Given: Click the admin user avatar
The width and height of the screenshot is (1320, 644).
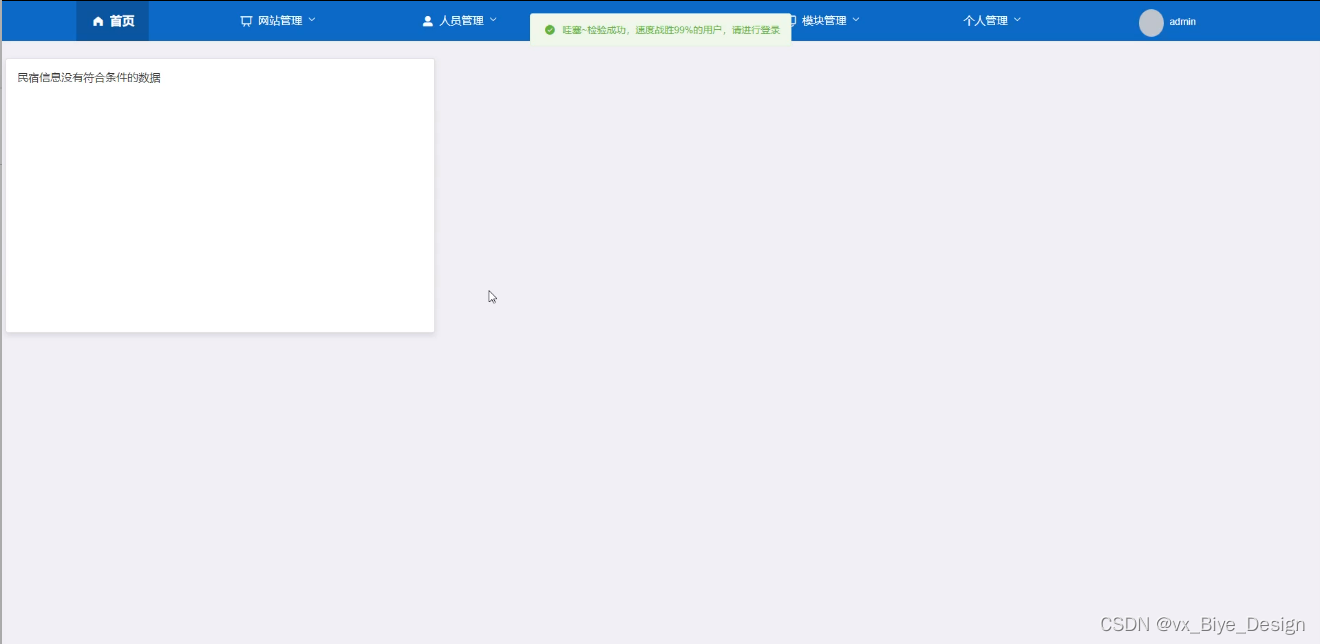Looking at the screenshot, I should tap(1151, 23).
